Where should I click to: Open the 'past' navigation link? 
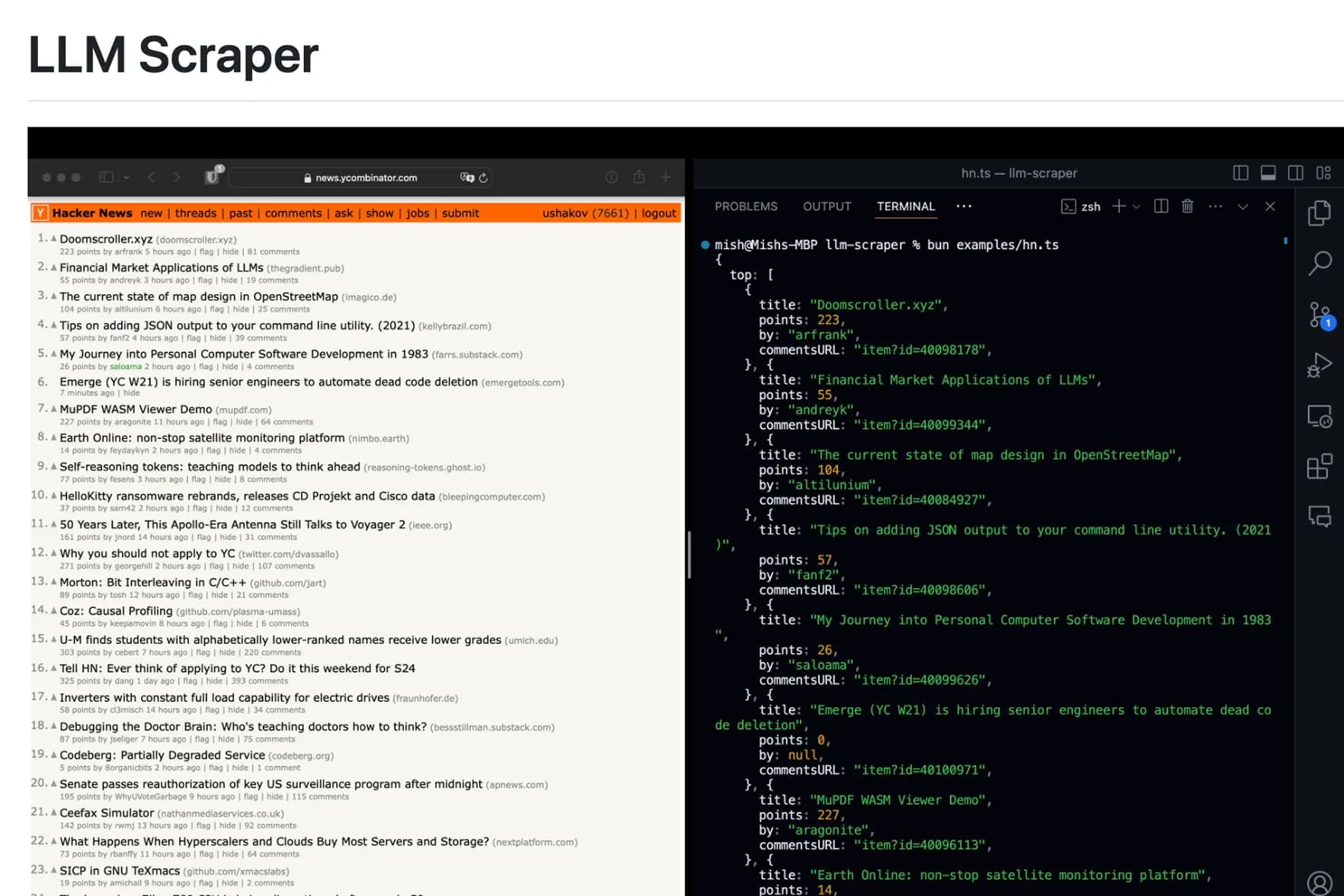click(x=241, y=213)
